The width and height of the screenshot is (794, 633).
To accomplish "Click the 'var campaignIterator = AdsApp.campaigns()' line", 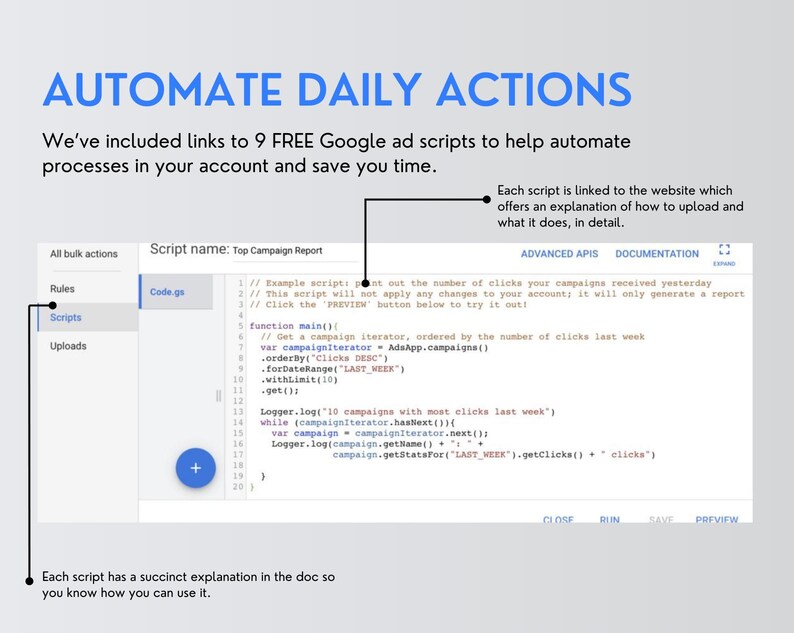I will pos(374,348).
